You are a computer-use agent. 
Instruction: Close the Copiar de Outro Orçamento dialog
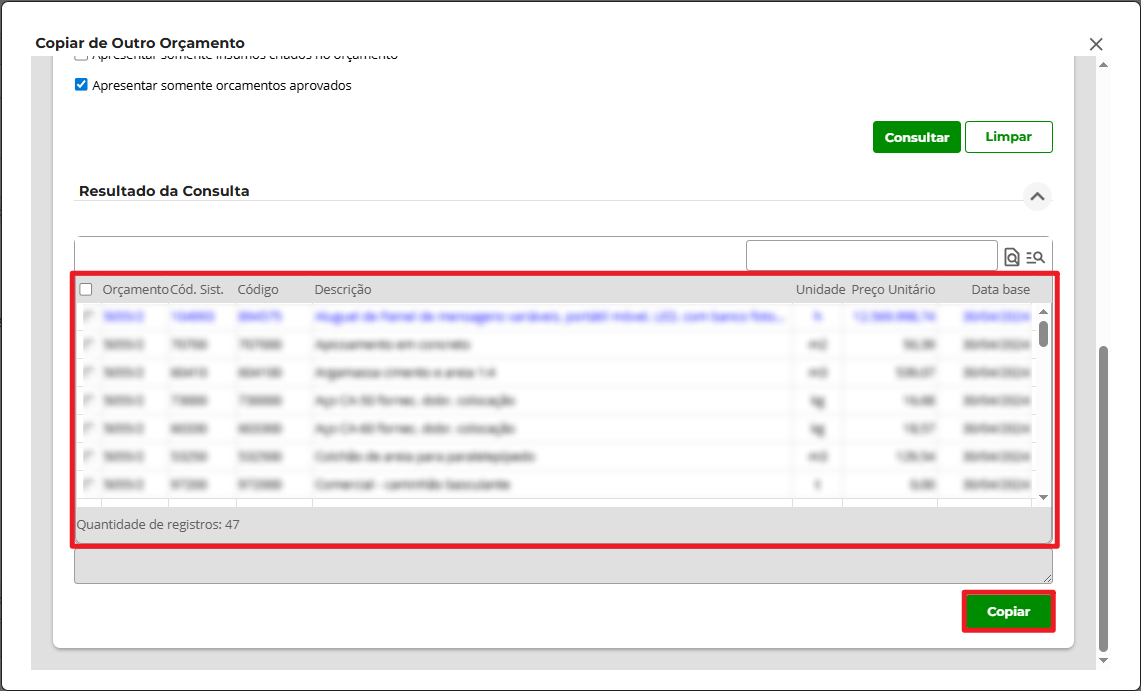[1096, 44]
